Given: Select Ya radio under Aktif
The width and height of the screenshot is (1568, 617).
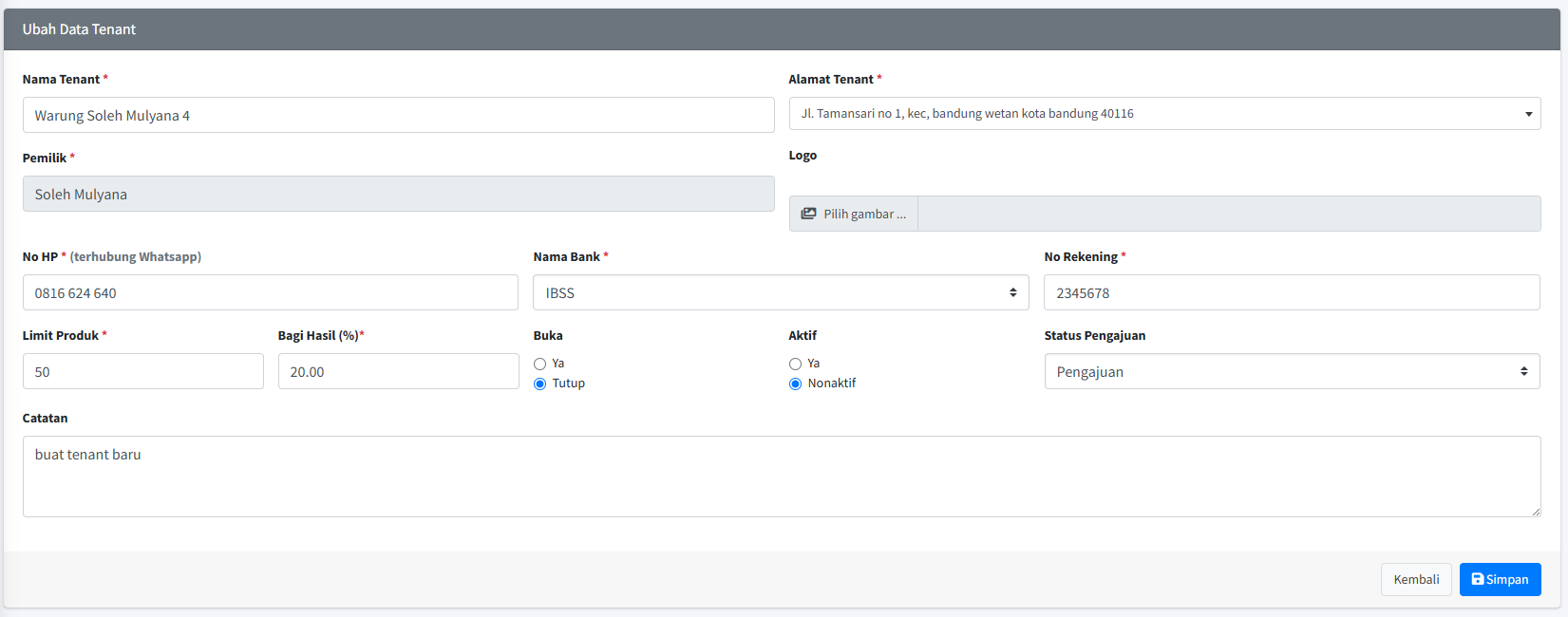Looking at the screenshot, I should click(795, 364).
